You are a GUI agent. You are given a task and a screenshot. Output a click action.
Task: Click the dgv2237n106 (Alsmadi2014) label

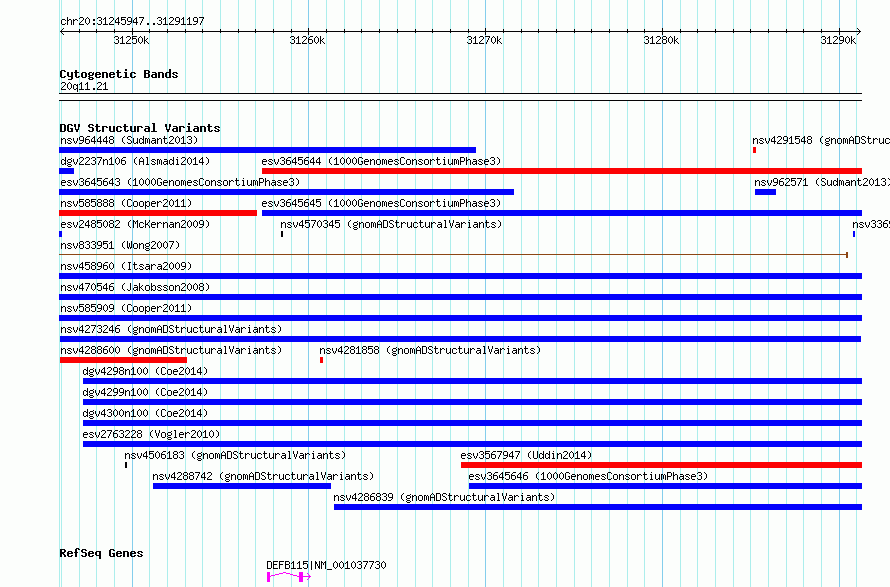[135, 161]
